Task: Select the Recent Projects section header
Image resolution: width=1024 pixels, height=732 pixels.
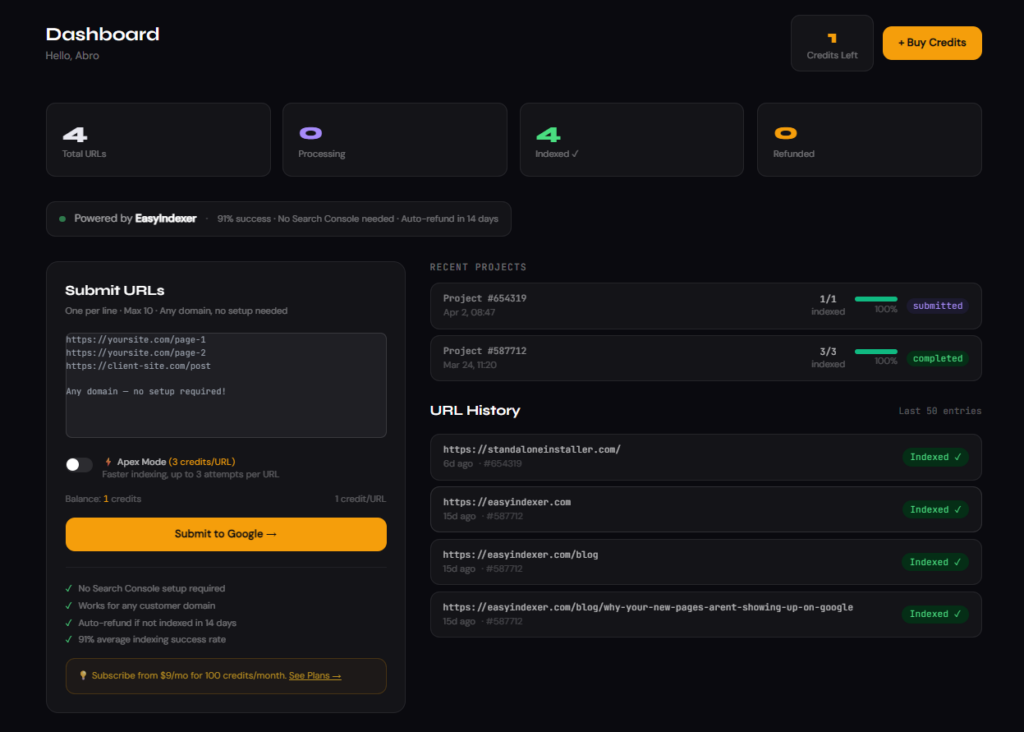Action: tap(478, 267)
